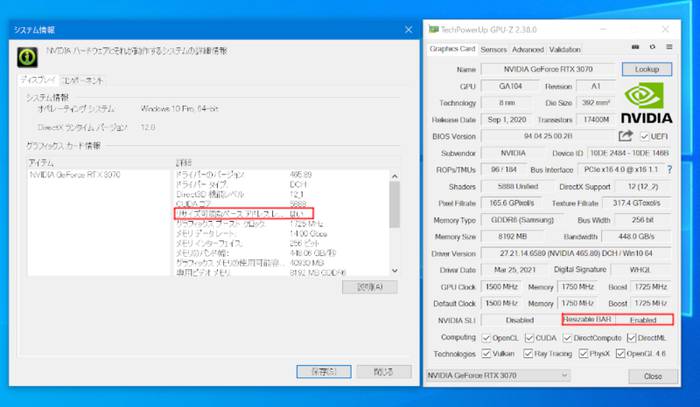700x407 pixels.
Task: Click the Texture Fillrate 317.4 GTexel/s field
Action: pos(636,203)
